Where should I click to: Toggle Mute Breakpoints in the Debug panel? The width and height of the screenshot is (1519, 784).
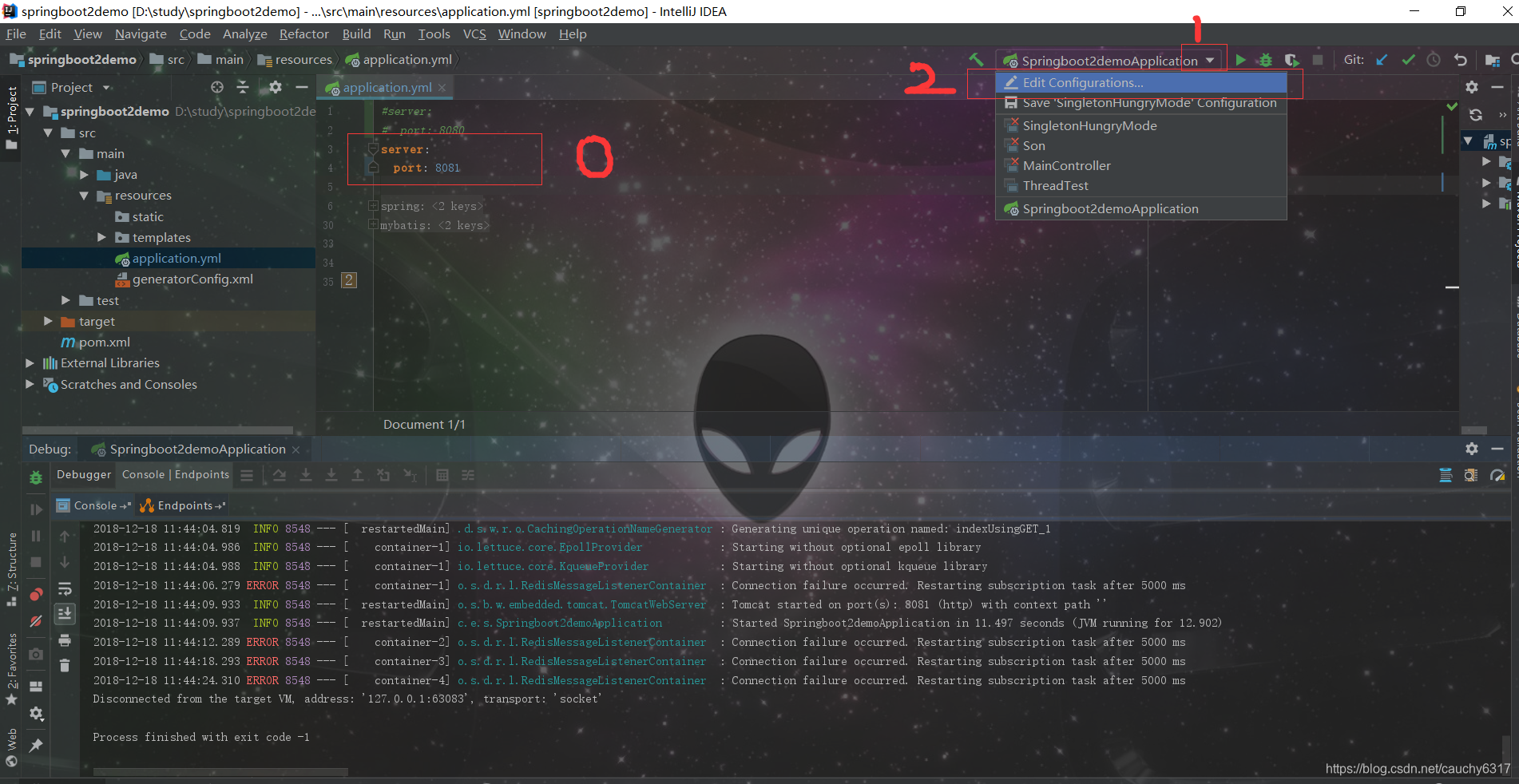pos(36,621)
